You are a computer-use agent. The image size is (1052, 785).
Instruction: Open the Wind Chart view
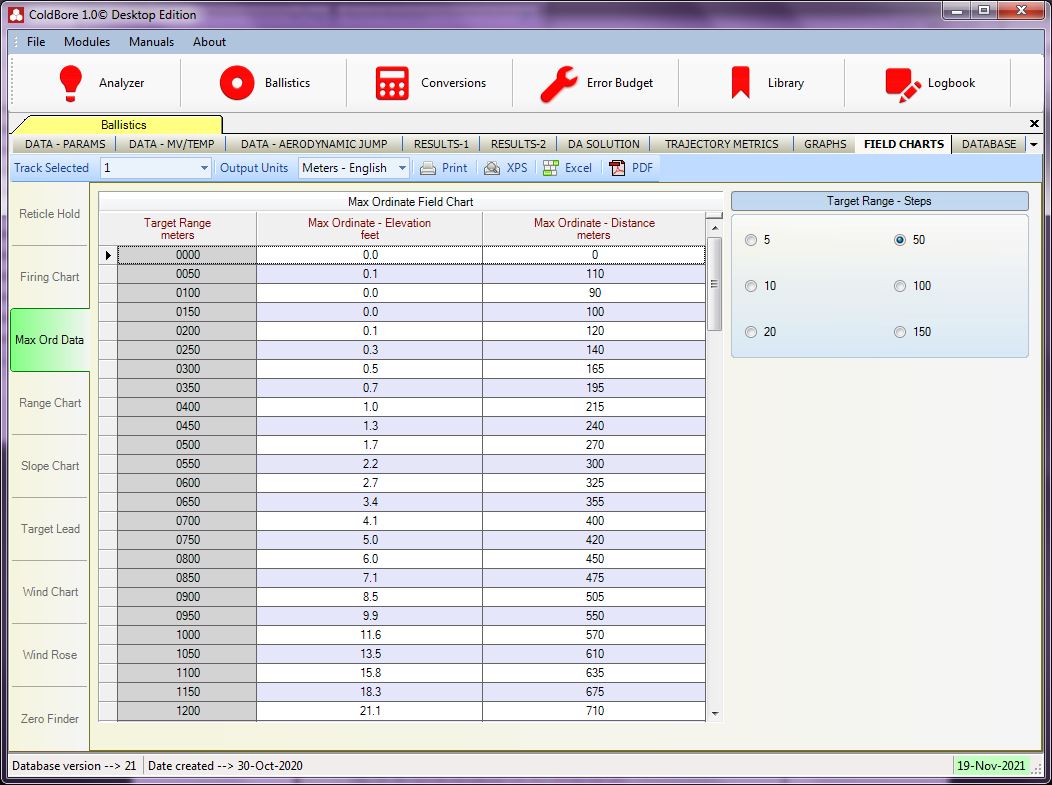[x=50, y=592]
